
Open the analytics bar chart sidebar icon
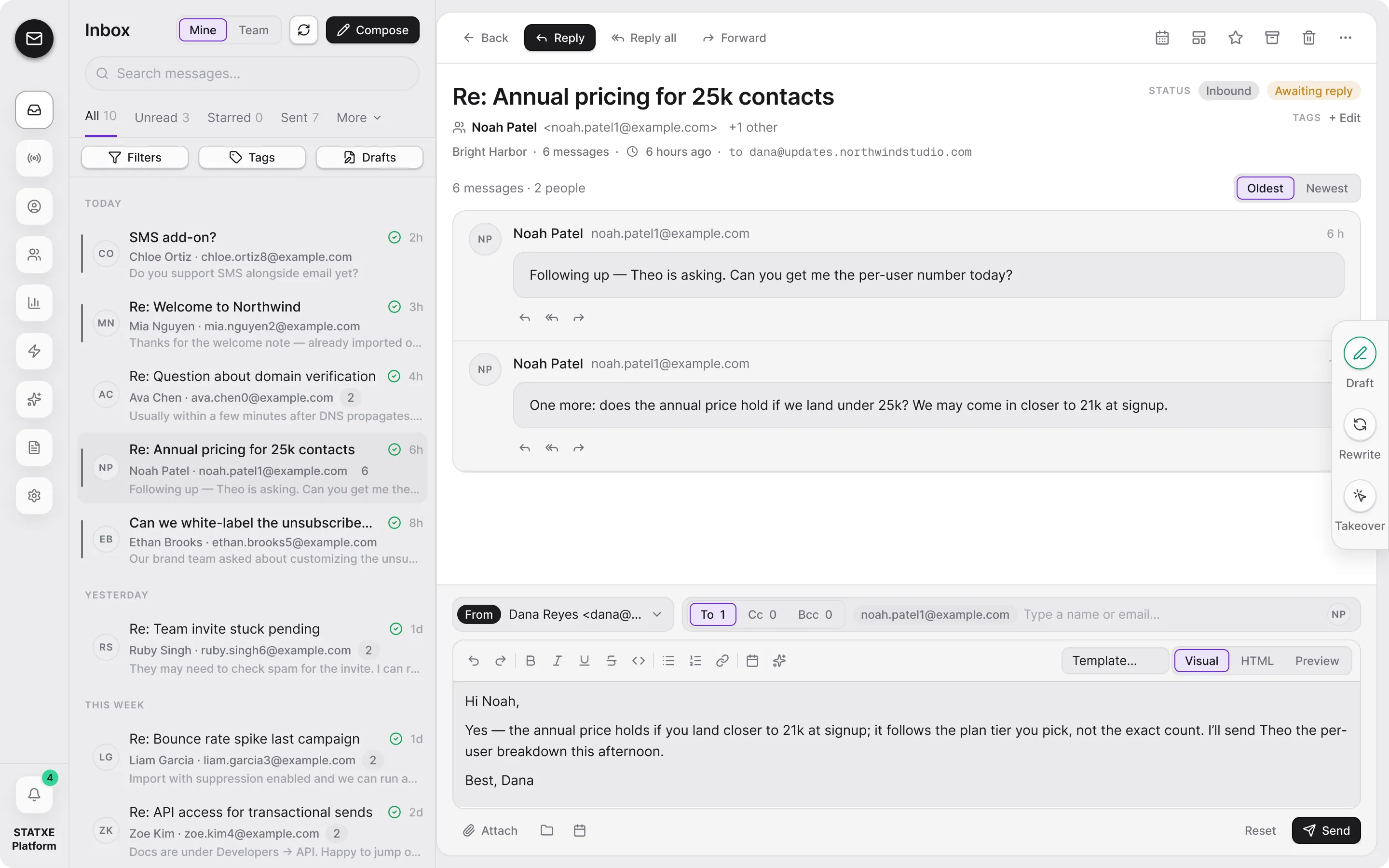pos(34,302)
